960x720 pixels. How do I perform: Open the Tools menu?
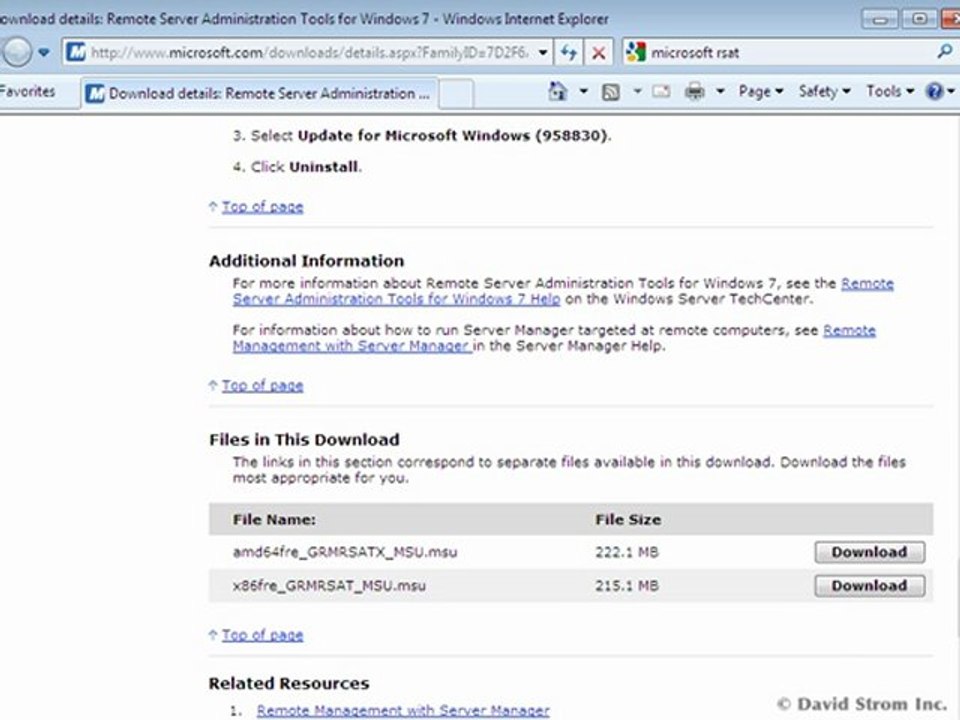tap(890, 92)
